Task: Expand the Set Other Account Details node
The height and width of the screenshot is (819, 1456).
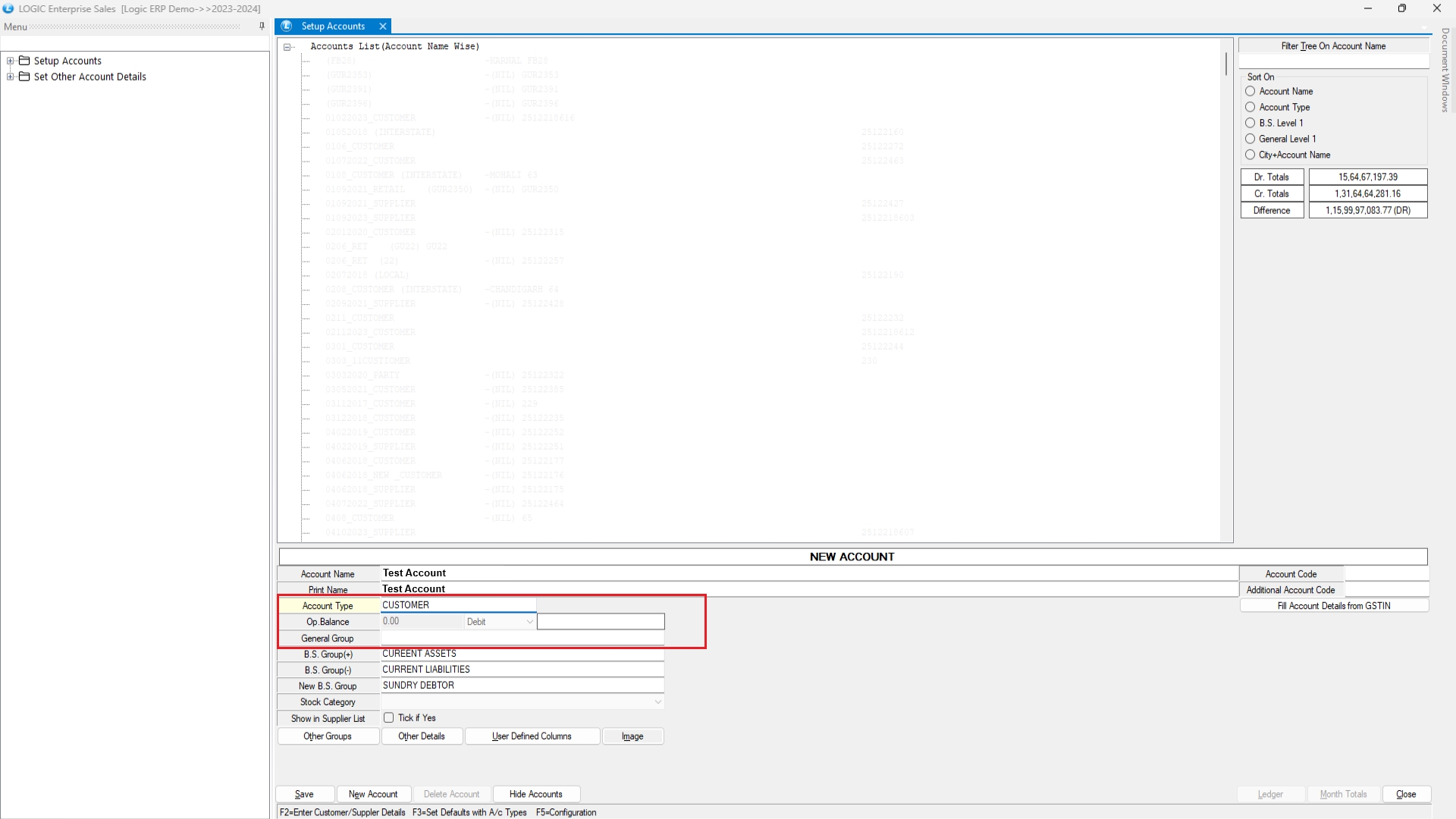Action: click(10, 77)
